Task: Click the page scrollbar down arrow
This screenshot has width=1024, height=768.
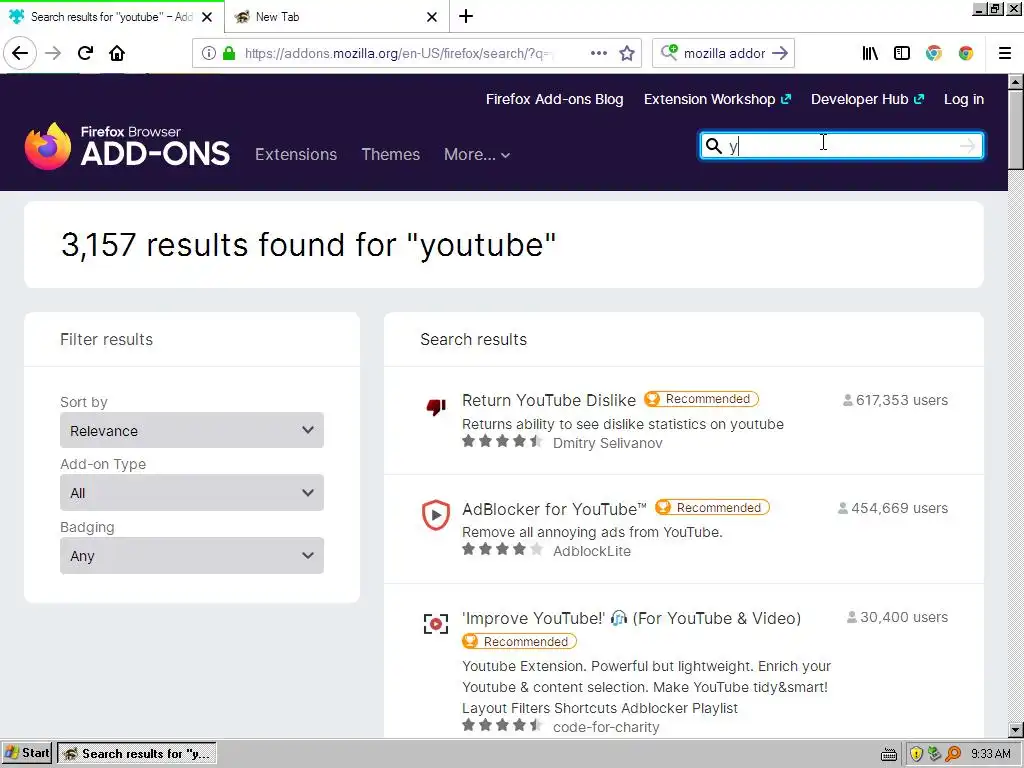Action: (x=1016, y=730)
